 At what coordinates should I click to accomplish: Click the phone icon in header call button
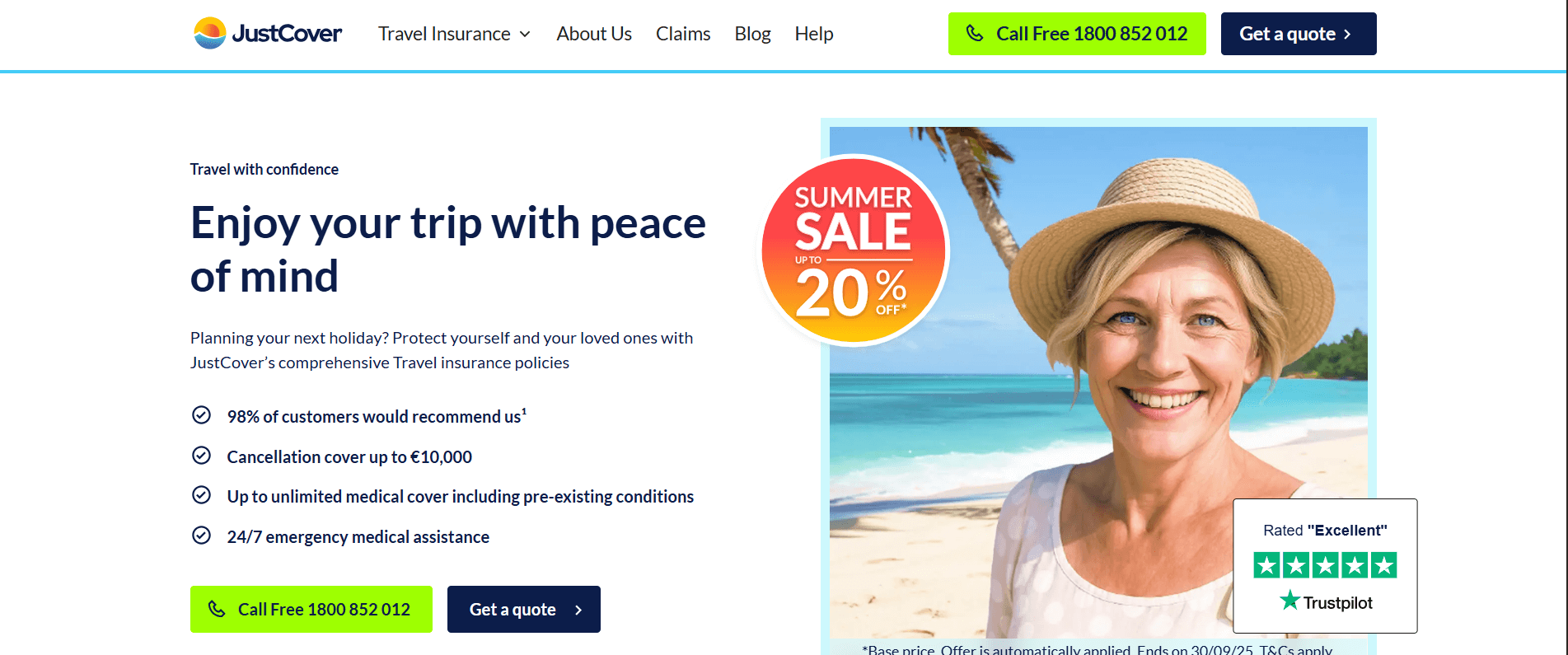pyautogui.click(x=975, y=33)
